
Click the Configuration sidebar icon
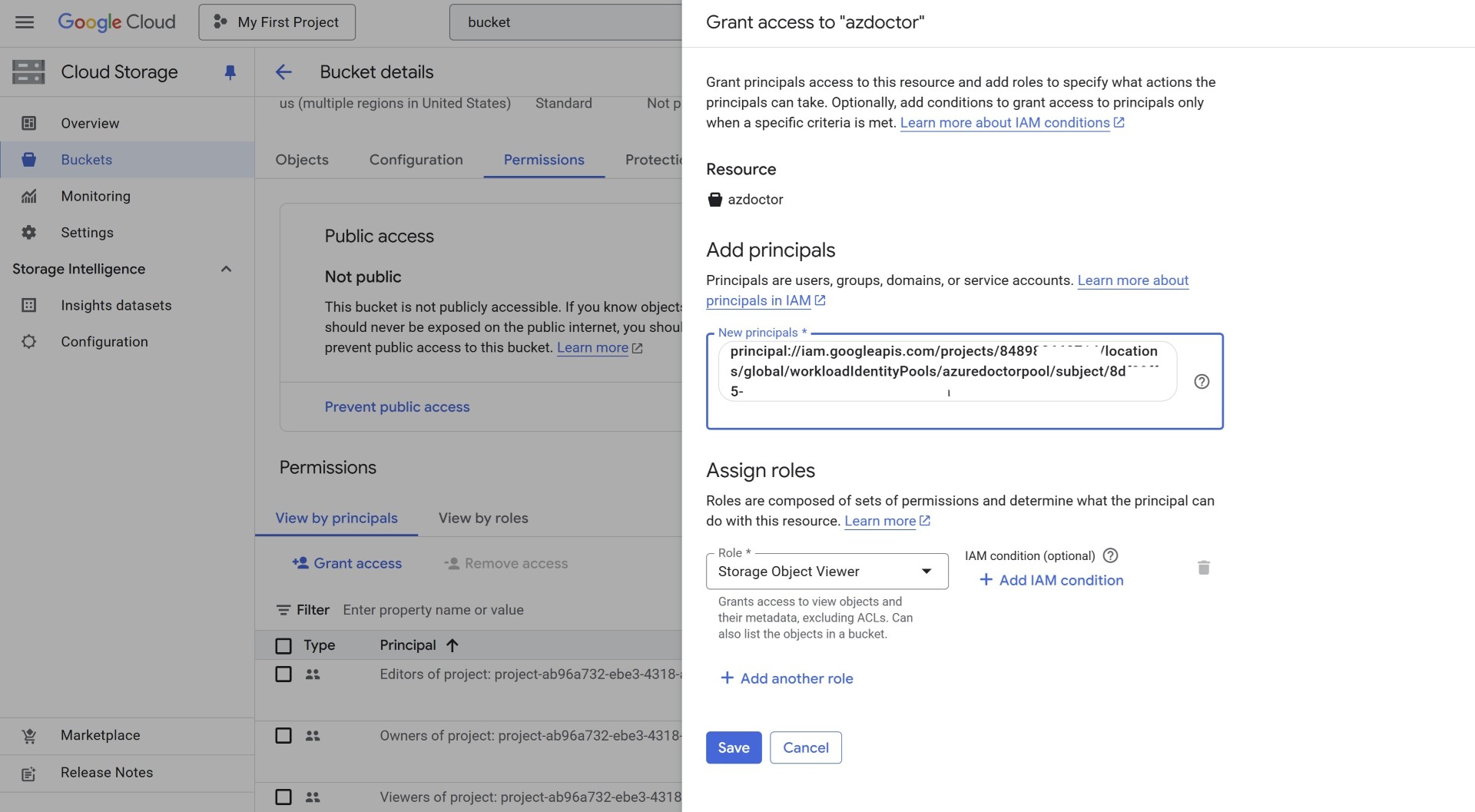(x=29, y=341)
